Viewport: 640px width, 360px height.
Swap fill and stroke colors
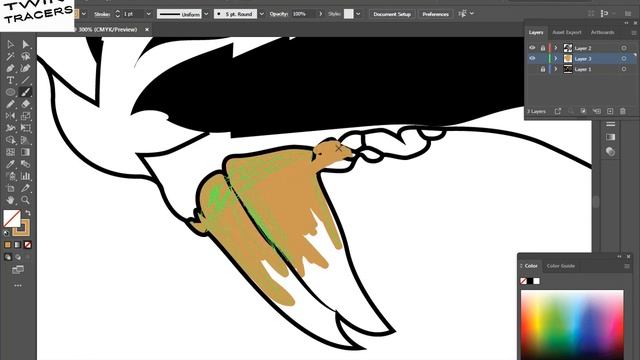28,213
